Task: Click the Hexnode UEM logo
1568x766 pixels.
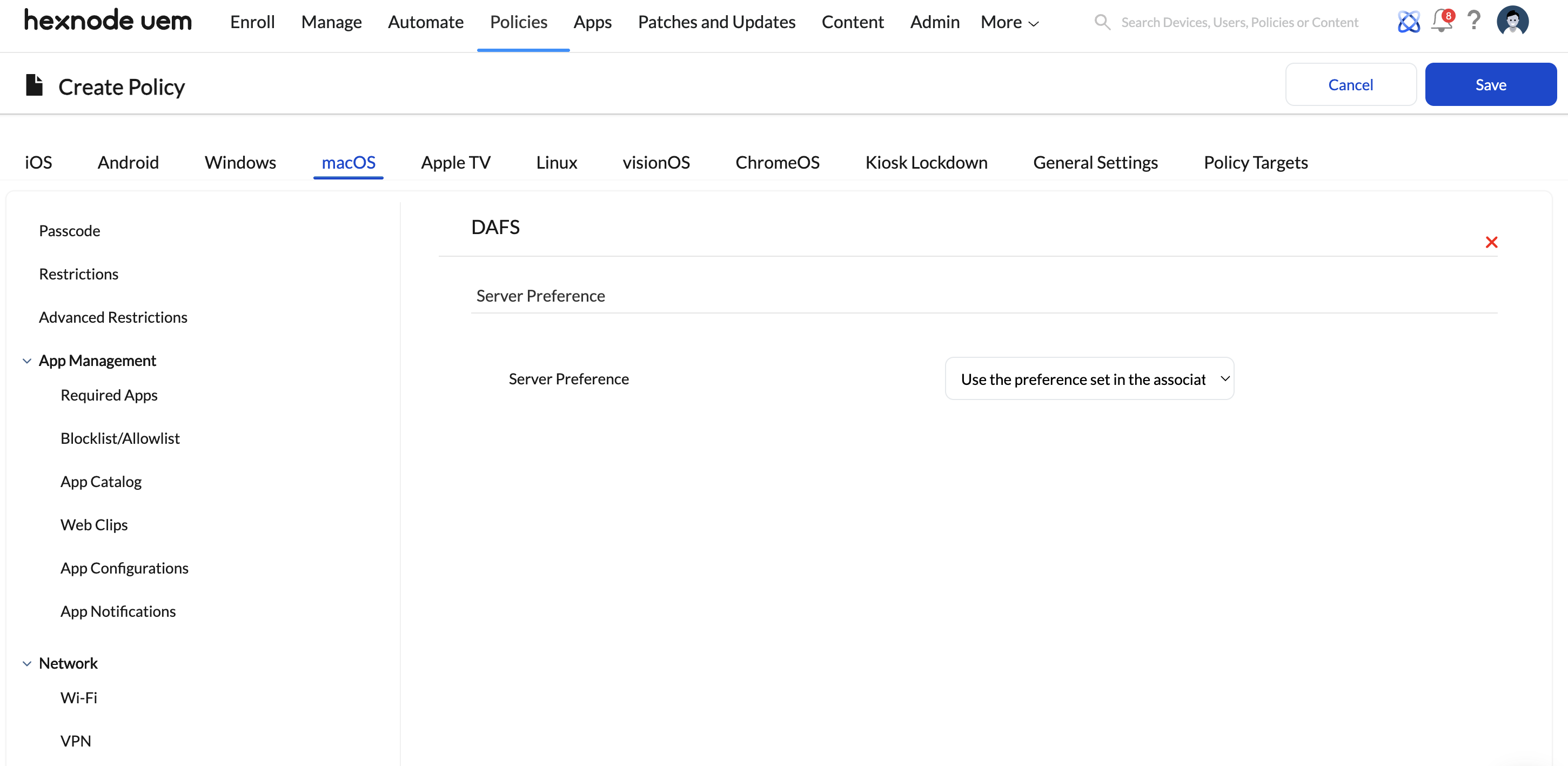Action: (x=108, y=21)
